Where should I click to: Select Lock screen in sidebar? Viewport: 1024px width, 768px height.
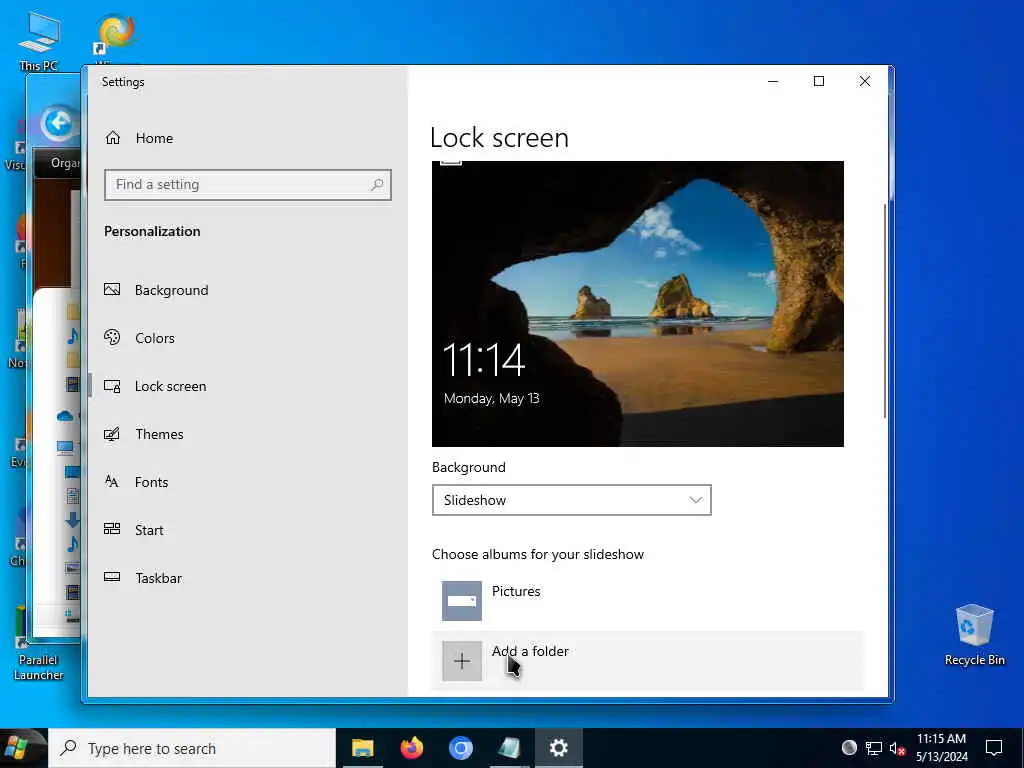point(155,386)
